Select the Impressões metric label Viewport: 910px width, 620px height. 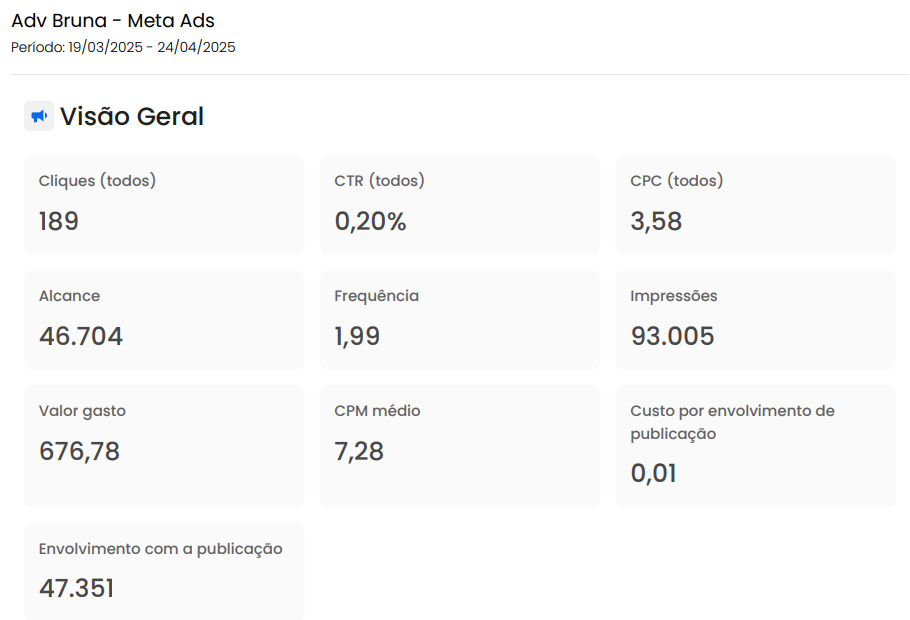[673, 296]
